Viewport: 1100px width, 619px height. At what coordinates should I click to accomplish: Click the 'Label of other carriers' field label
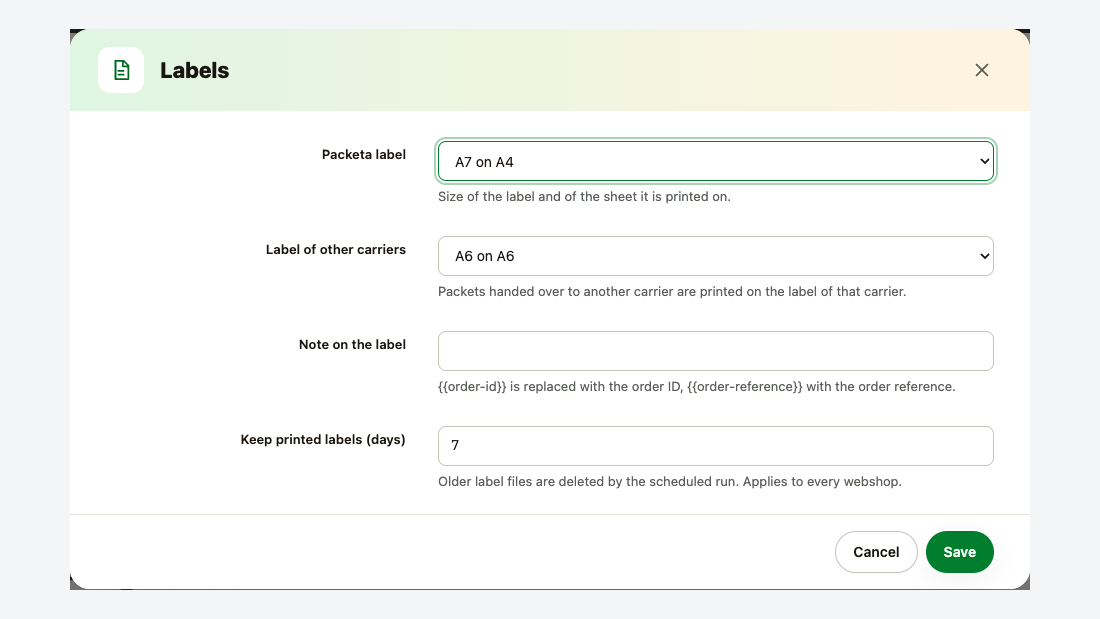tap(335, 249)
